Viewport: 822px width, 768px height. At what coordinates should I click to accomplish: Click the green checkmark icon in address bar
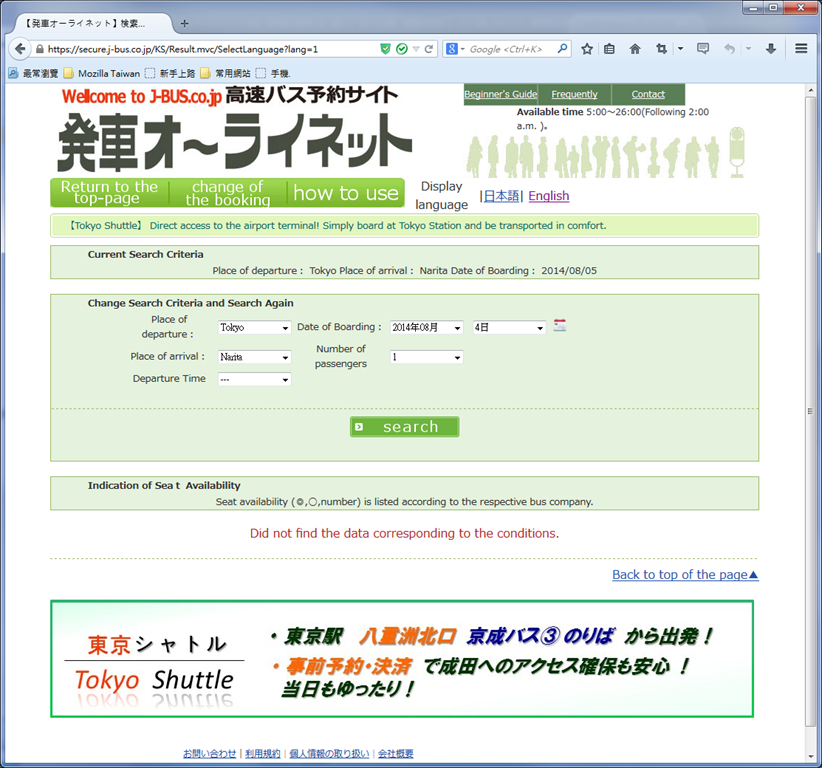402,49
